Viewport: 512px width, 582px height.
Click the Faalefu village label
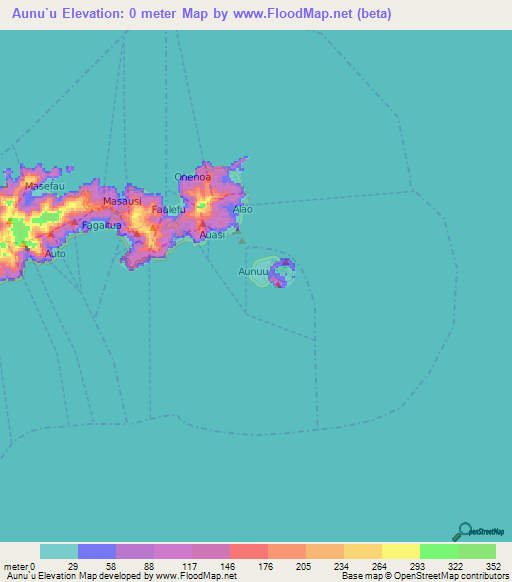[x=169, y=210]
